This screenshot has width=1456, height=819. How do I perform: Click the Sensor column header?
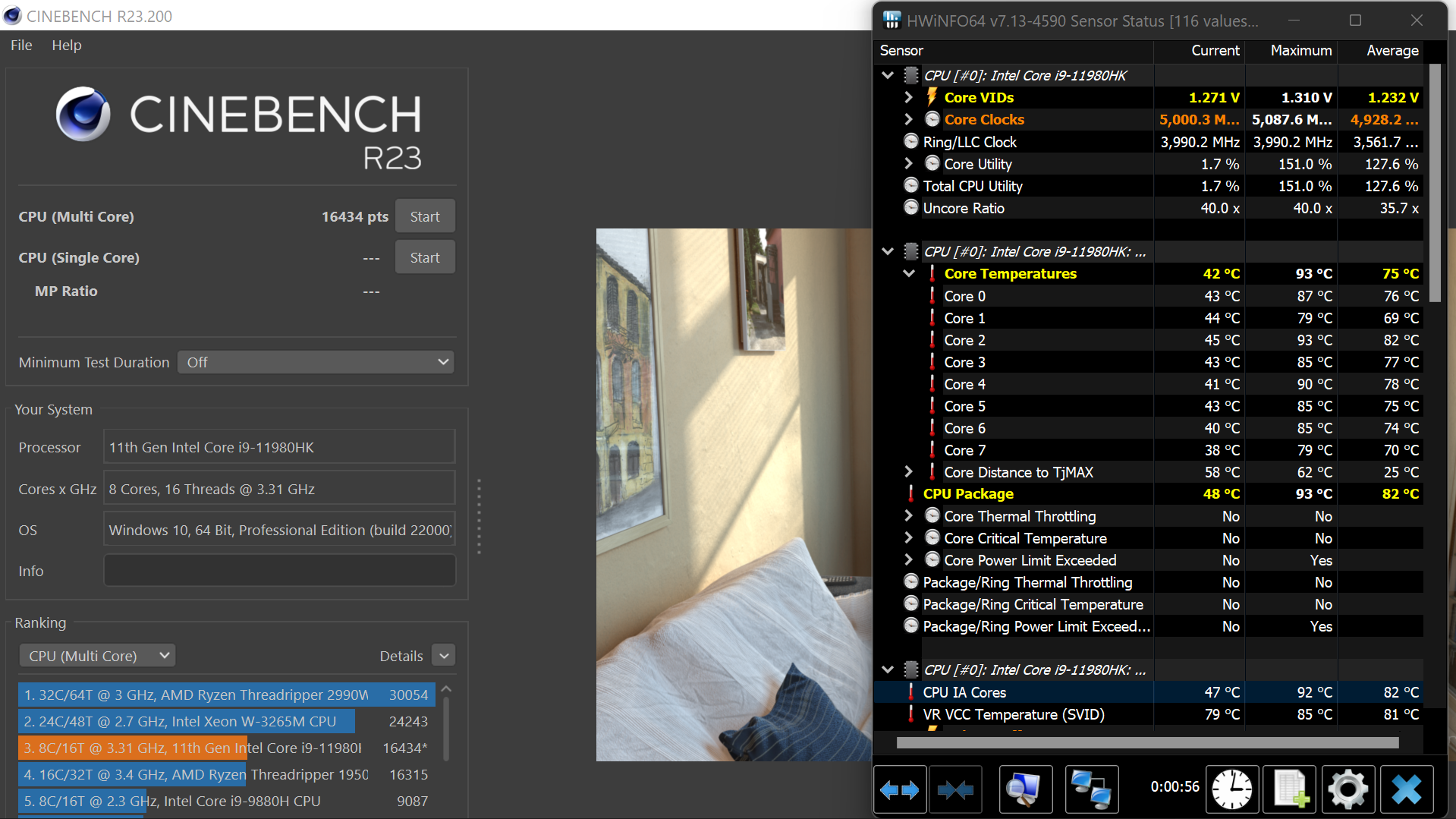(x=901, y=50)
